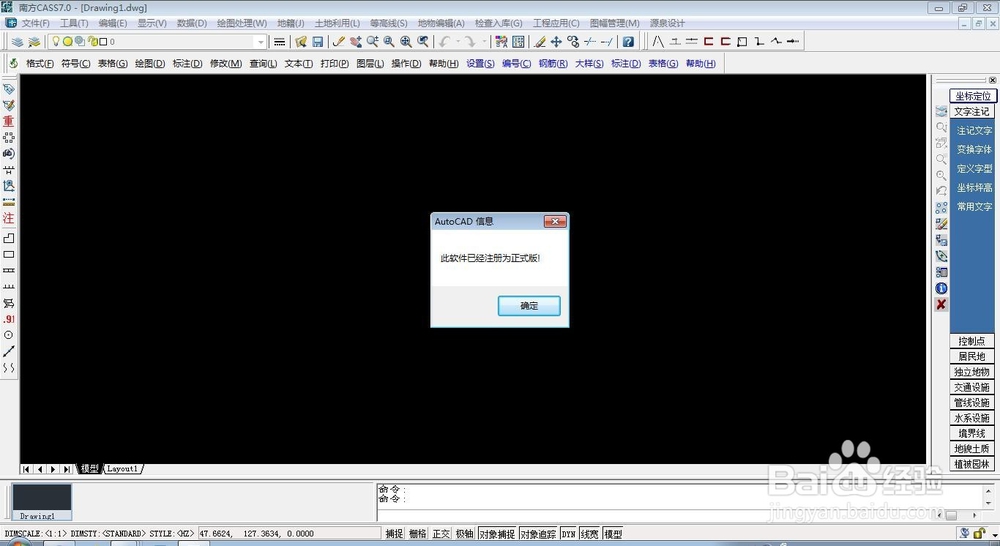Click the redraw pencil icon
Image resolution: width=1000 pixels, height=546 pixels.
pos(339,41)
